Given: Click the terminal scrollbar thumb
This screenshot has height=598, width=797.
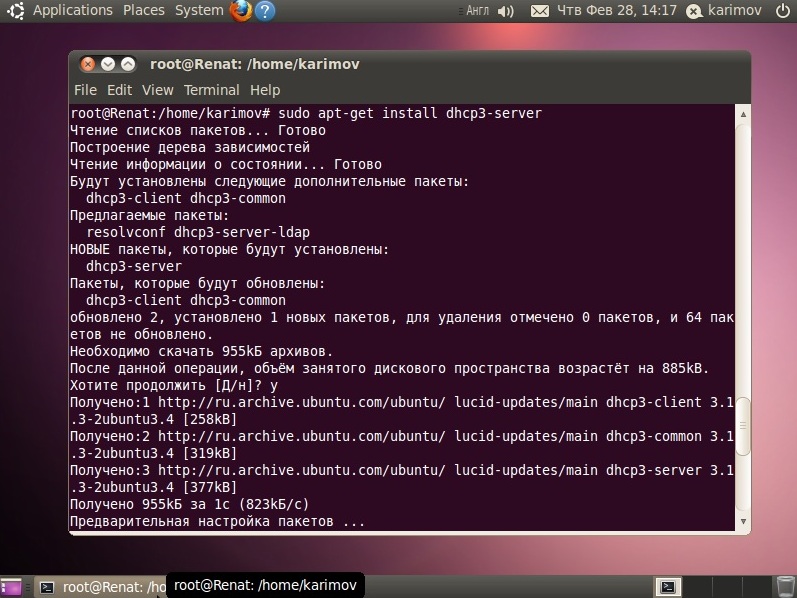Looking at the screenshot, I should 743,426.
